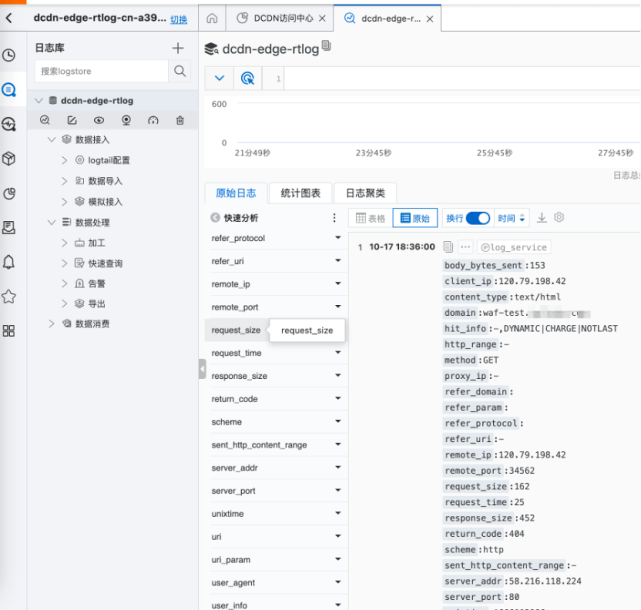Click the home icon tab

(x=212, y=19)
